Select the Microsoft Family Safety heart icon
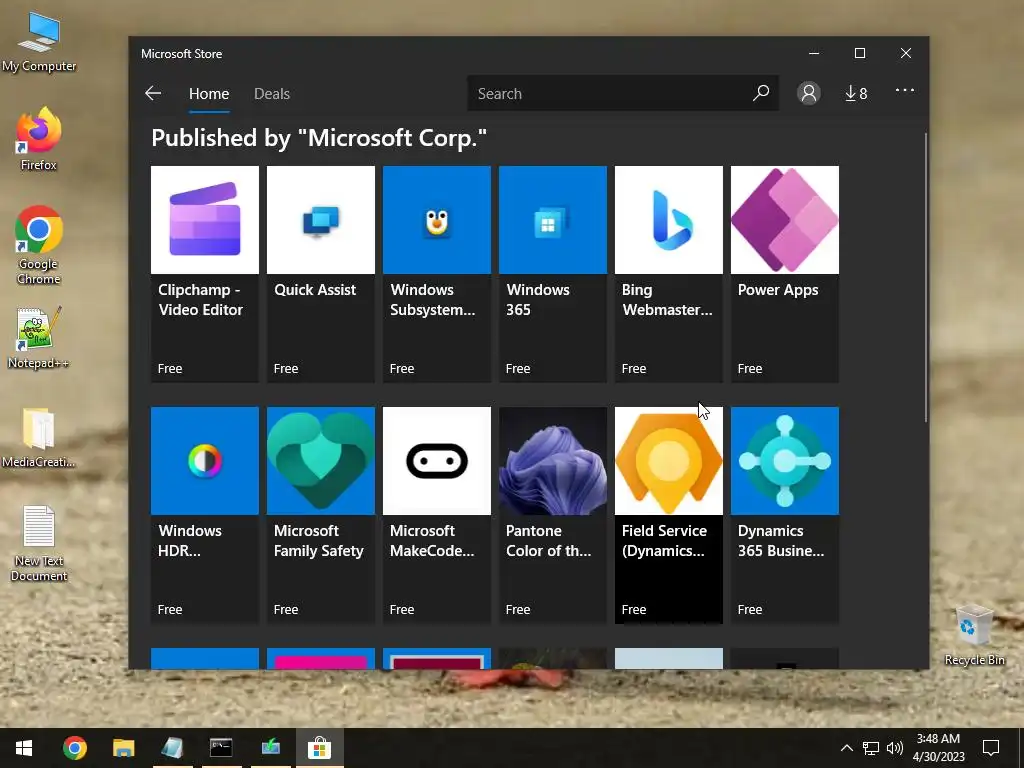 pyautogui.click(x=321, y=460)
